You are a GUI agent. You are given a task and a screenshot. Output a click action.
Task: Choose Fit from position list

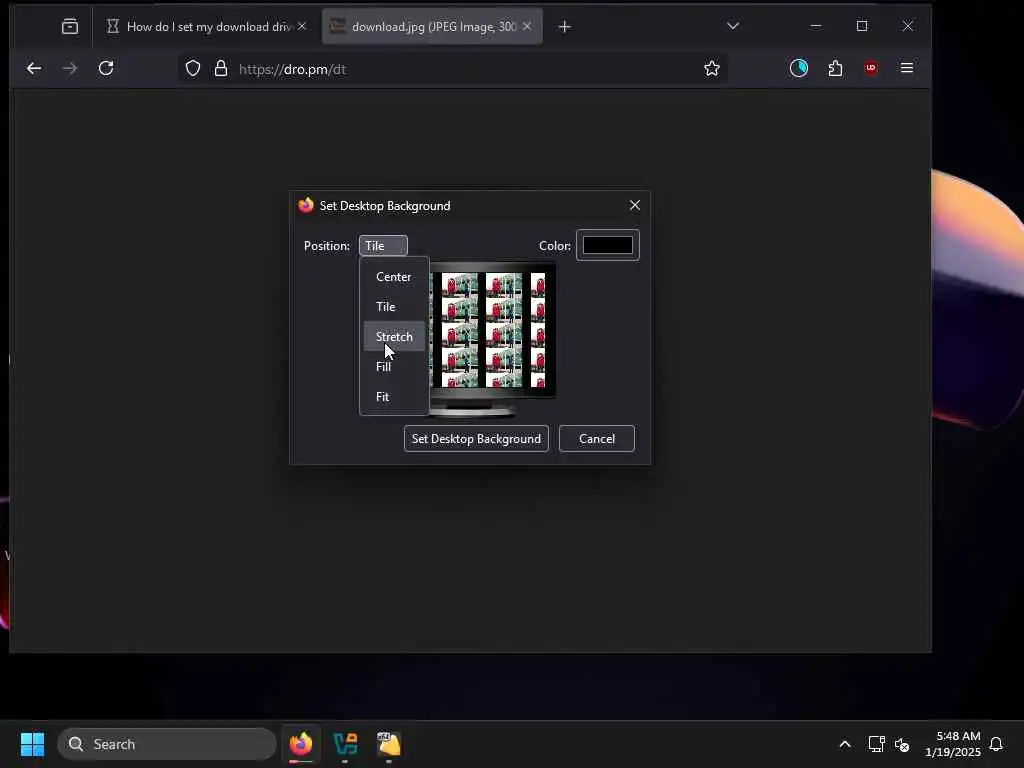coord(394,396)
